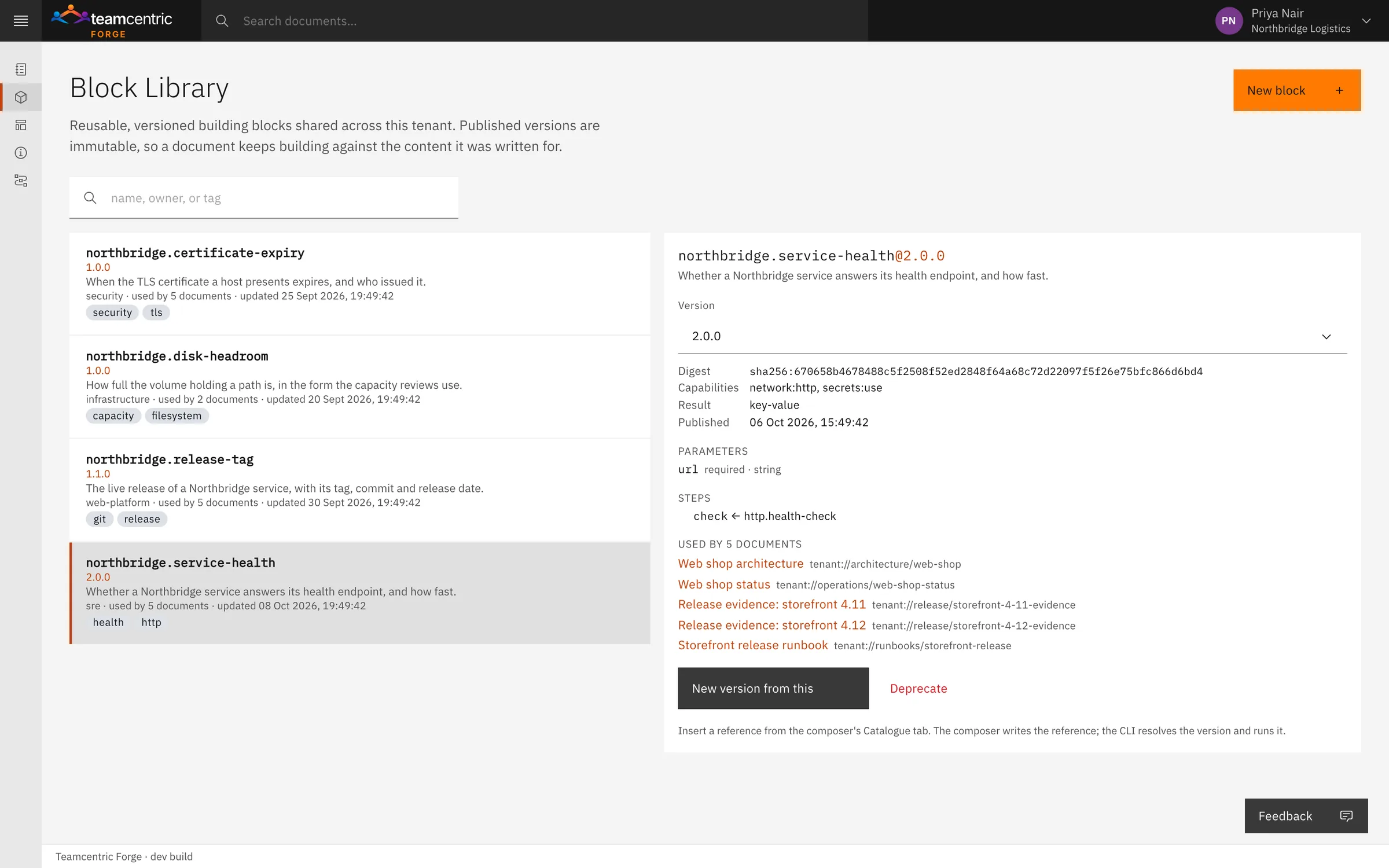This screenshot has height=868, width=1389.
Task: Open the Feedback button
Action: 1306,816
